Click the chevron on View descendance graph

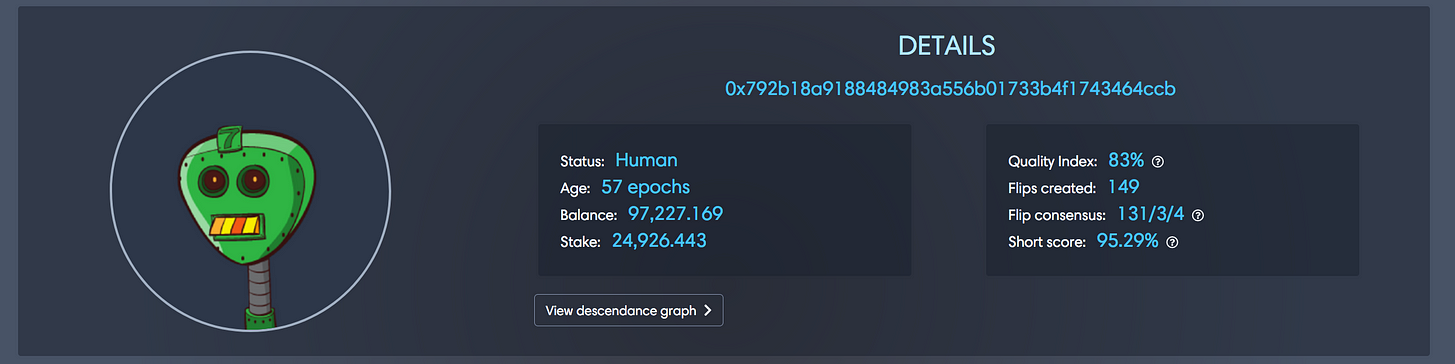(x=707, y=310)
